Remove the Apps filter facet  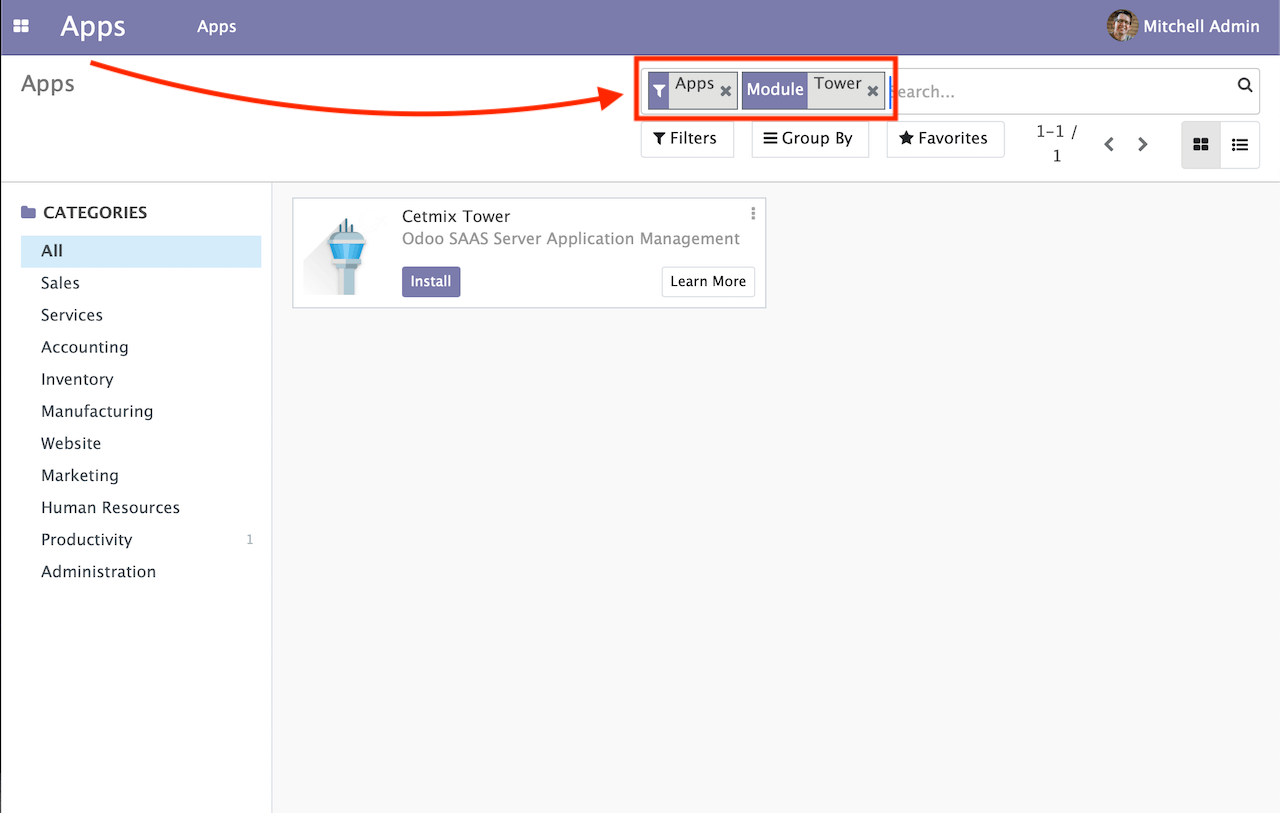(726, 91)
